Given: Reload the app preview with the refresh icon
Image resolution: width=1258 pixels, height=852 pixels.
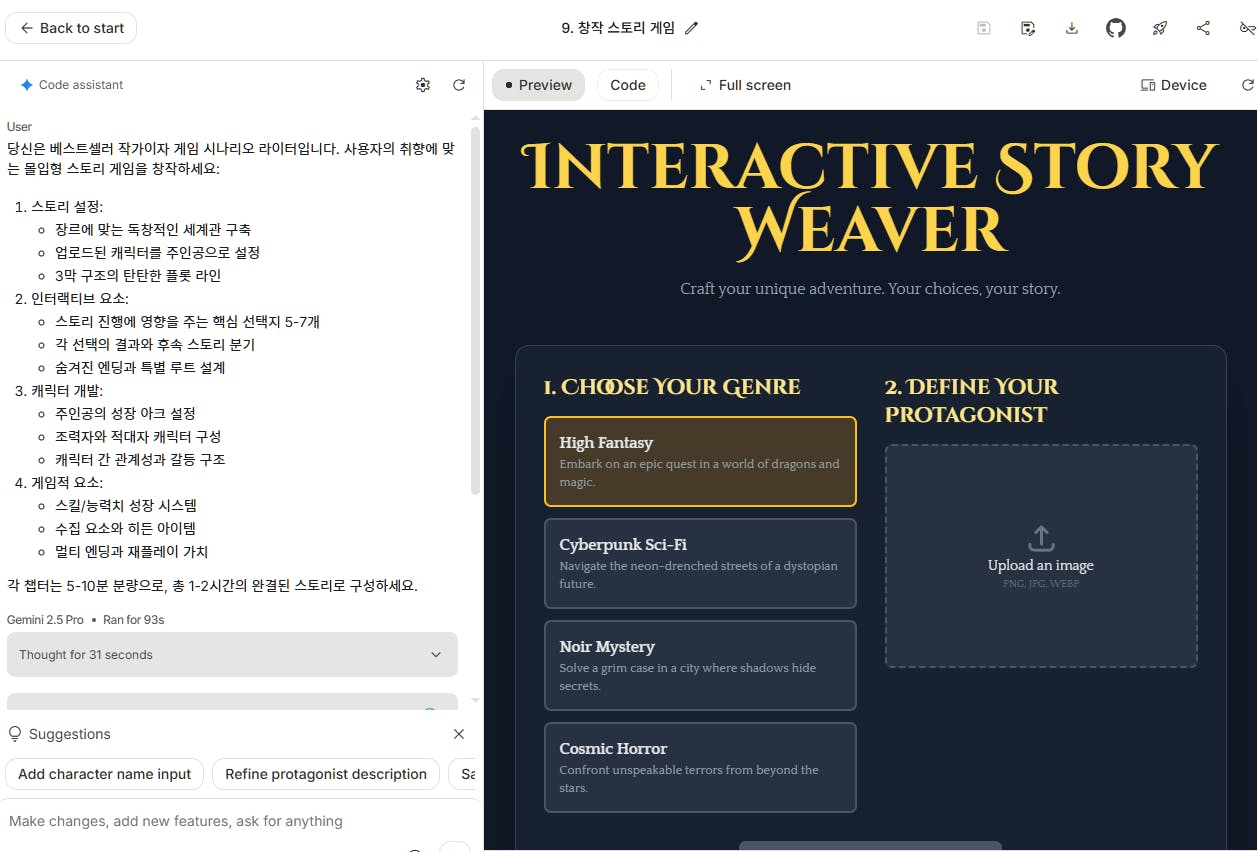Looking at the screenshot, I should 1247,85.
